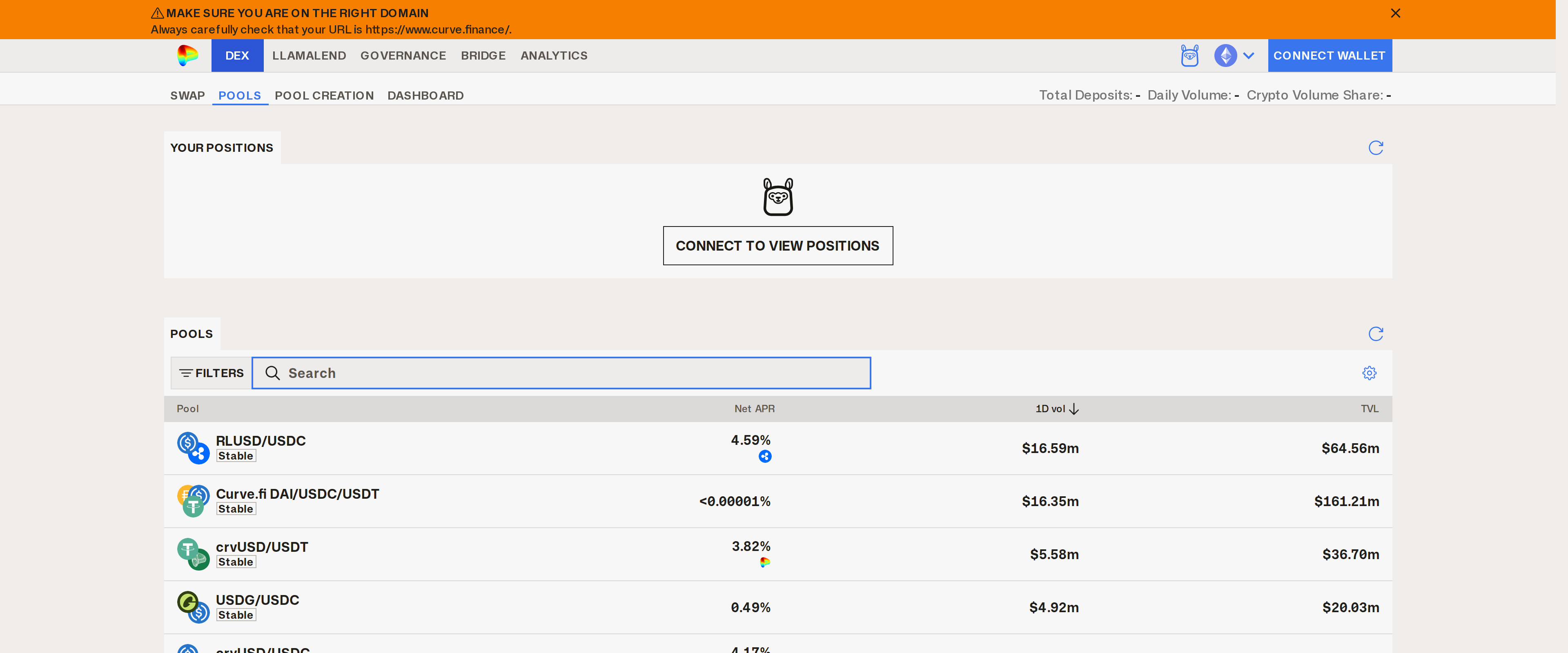Open the USDG/USDC pool
This screenshot has width=1568, height=653.
[258, 600]
